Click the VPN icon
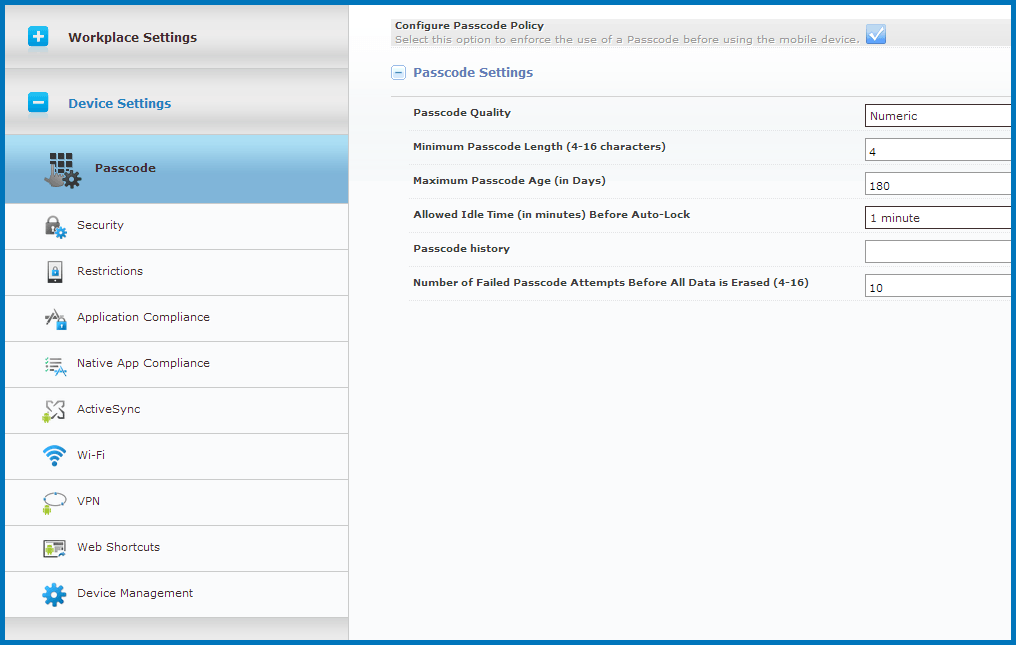Viewport: 1016px width, 645px height. (x=54, y=503)
